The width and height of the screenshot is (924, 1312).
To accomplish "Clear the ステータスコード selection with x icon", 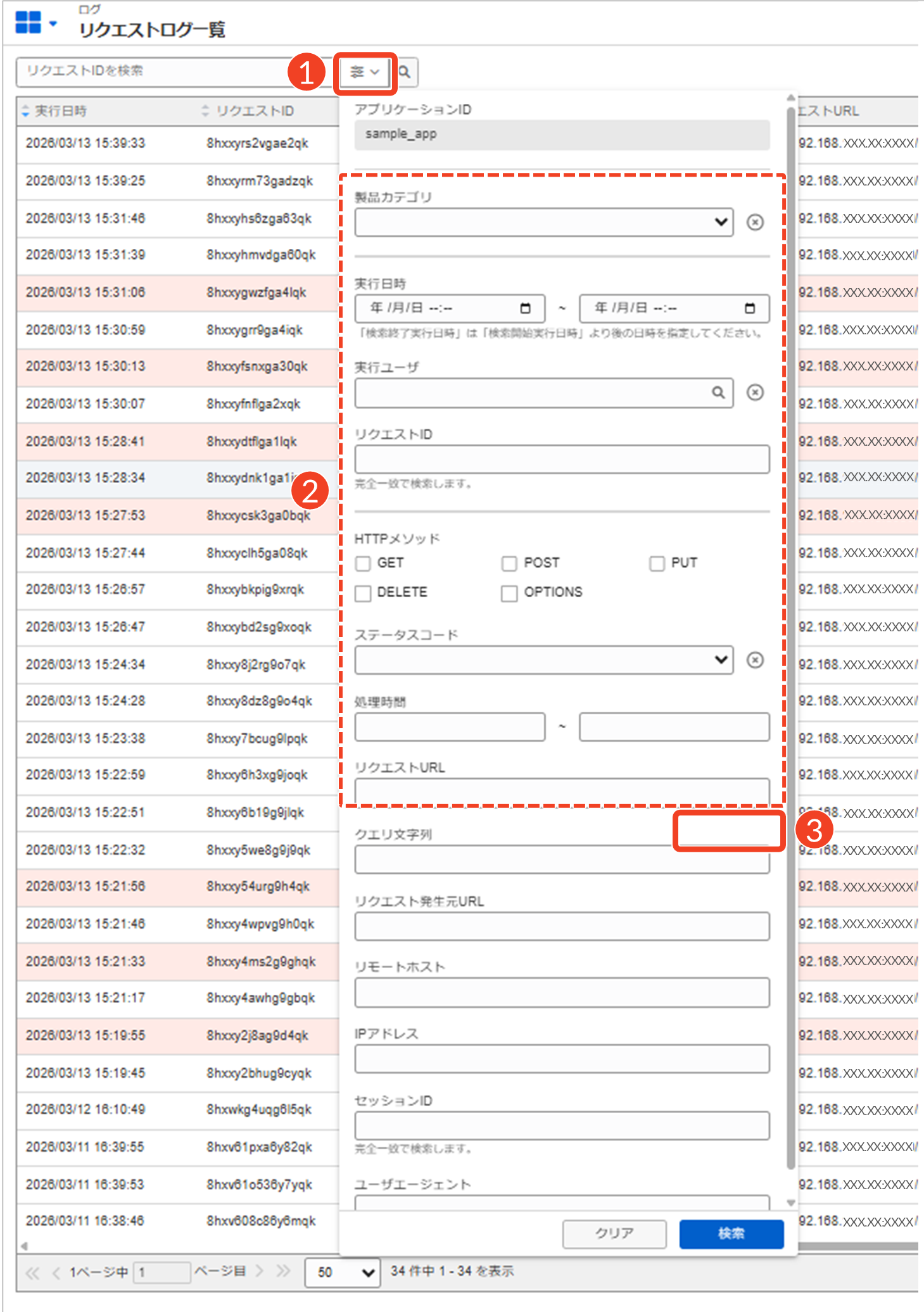I will pyautogui.click(x=754, y=660).
